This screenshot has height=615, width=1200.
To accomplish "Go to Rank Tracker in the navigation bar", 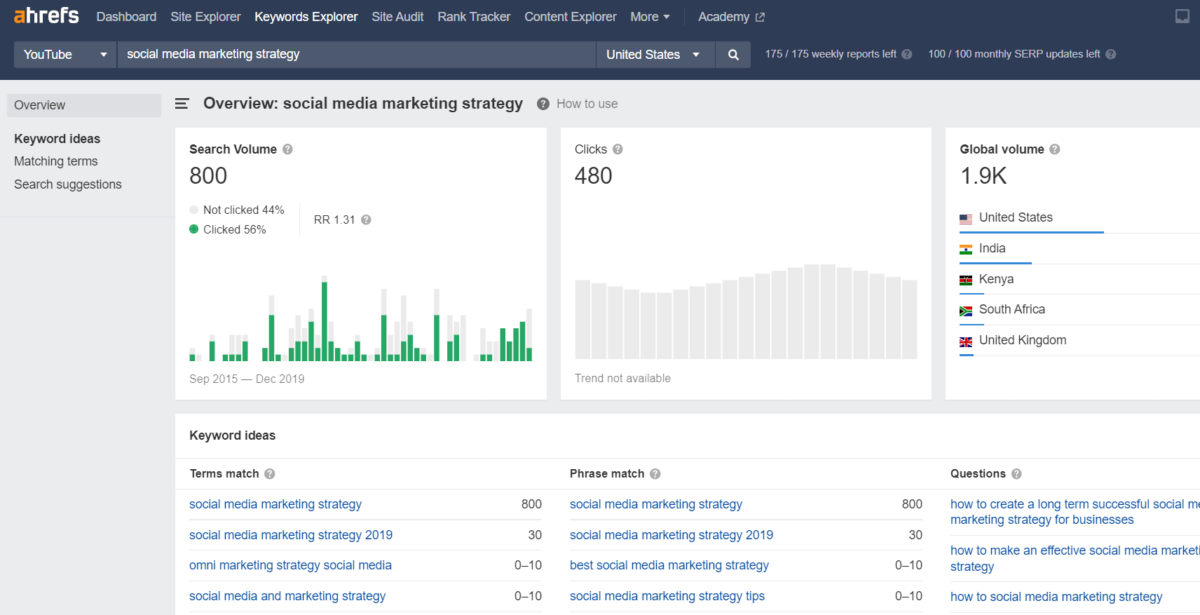I will pos(474,17).
